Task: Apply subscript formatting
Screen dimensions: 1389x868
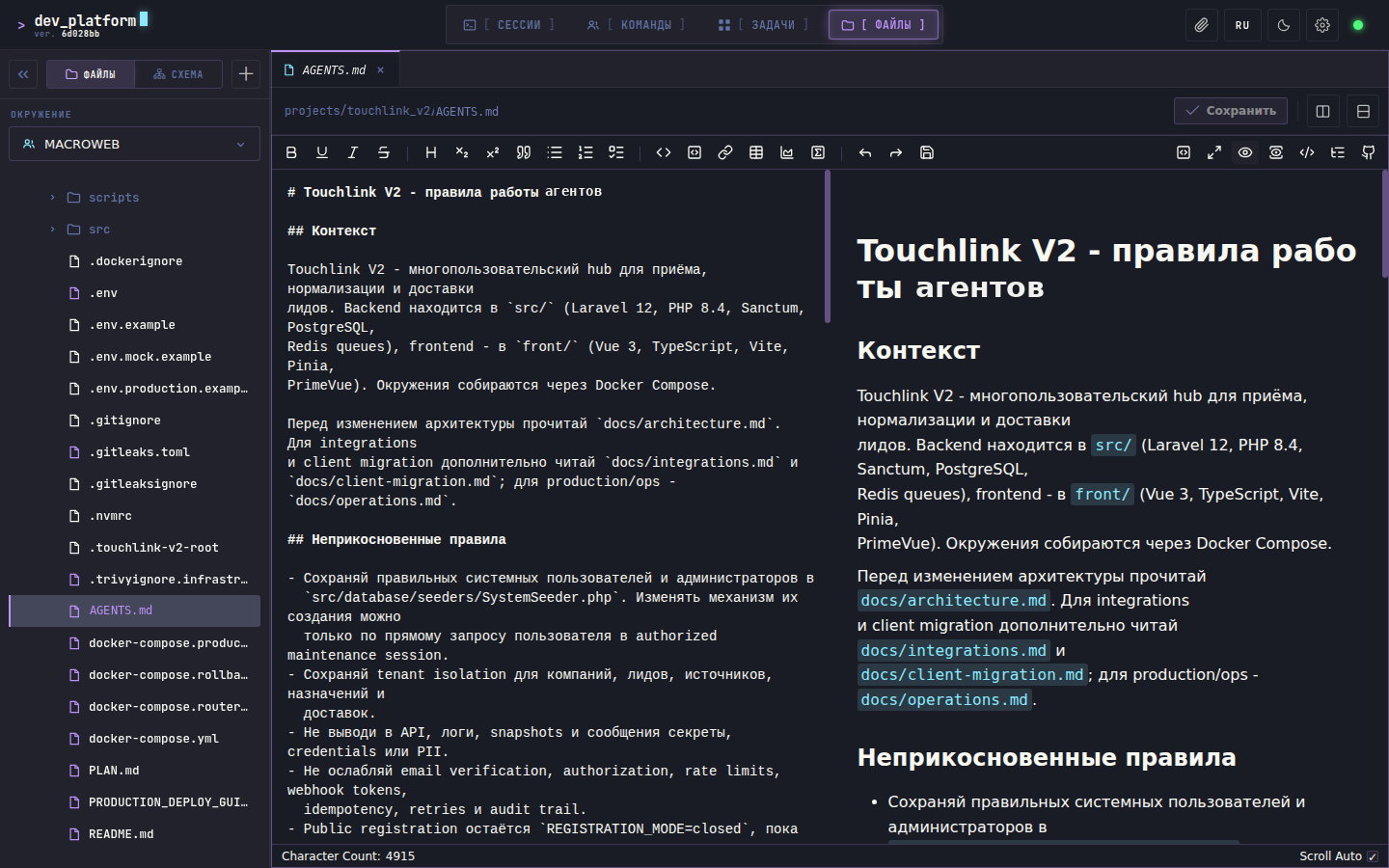Action: tap(462, 152)
